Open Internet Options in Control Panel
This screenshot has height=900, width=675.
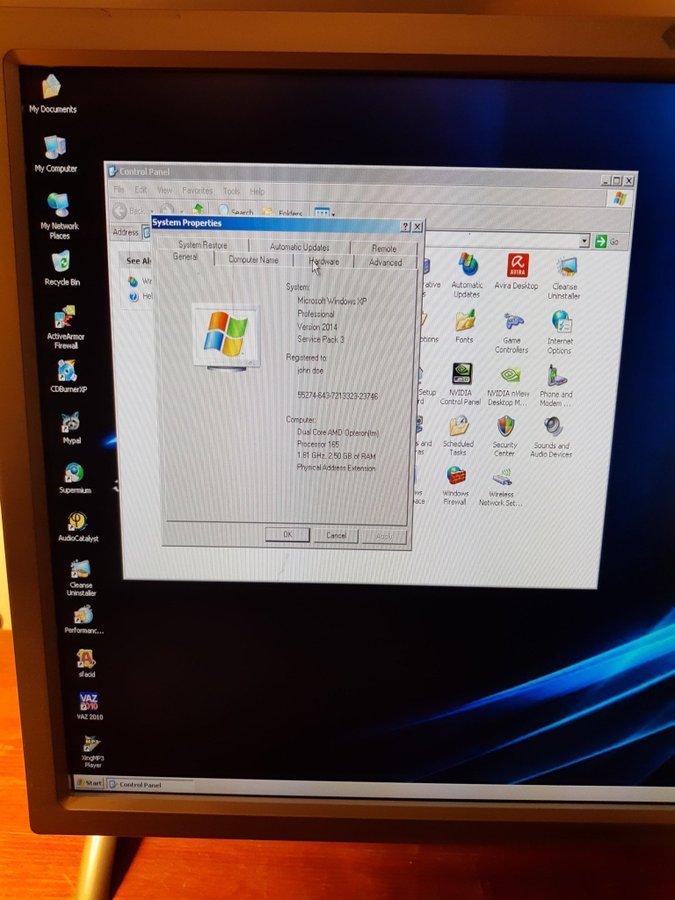(560, 323)
